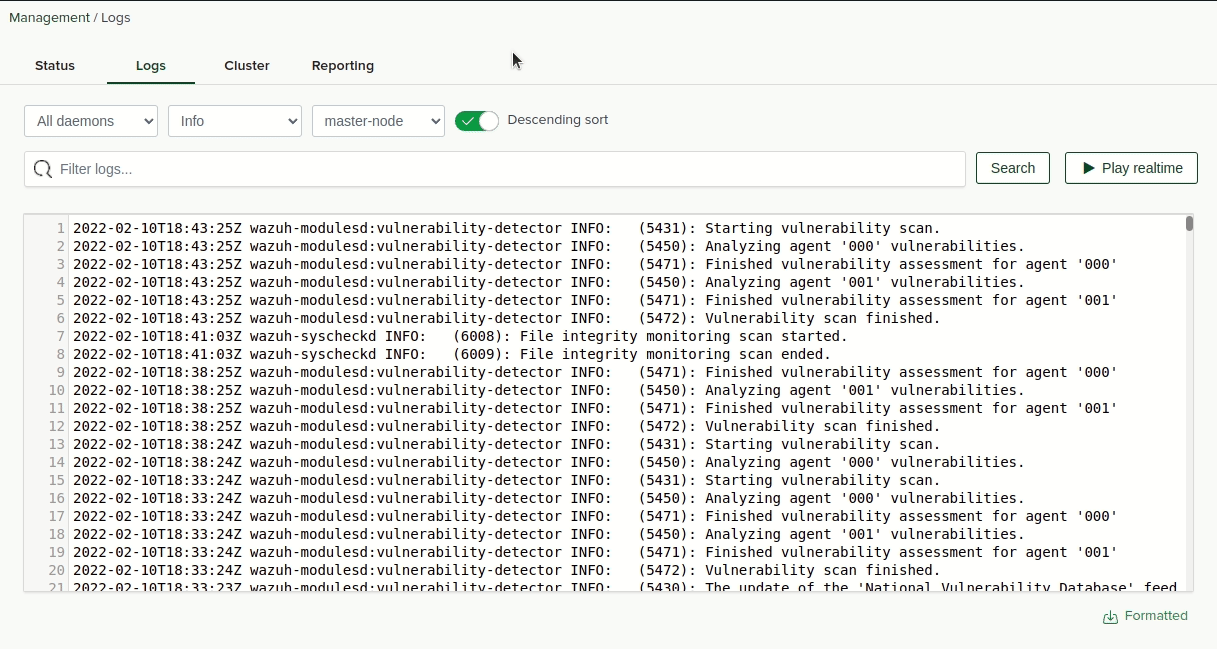This screenshot has width=1217, height=649.
Task: Open the Reporting tab
Action: [342, 65]
